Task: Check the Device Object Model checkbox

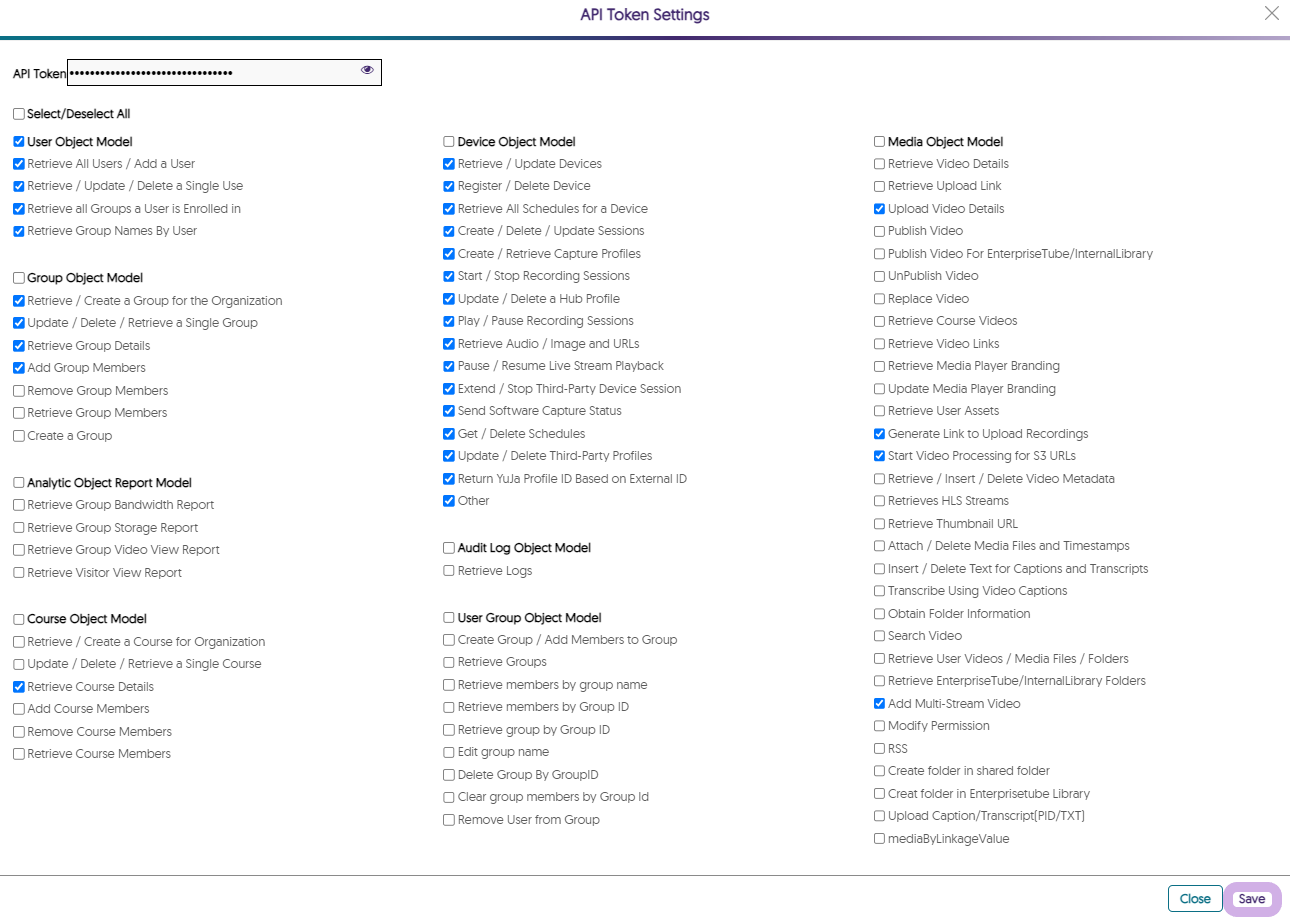Action: pos(449,142)
